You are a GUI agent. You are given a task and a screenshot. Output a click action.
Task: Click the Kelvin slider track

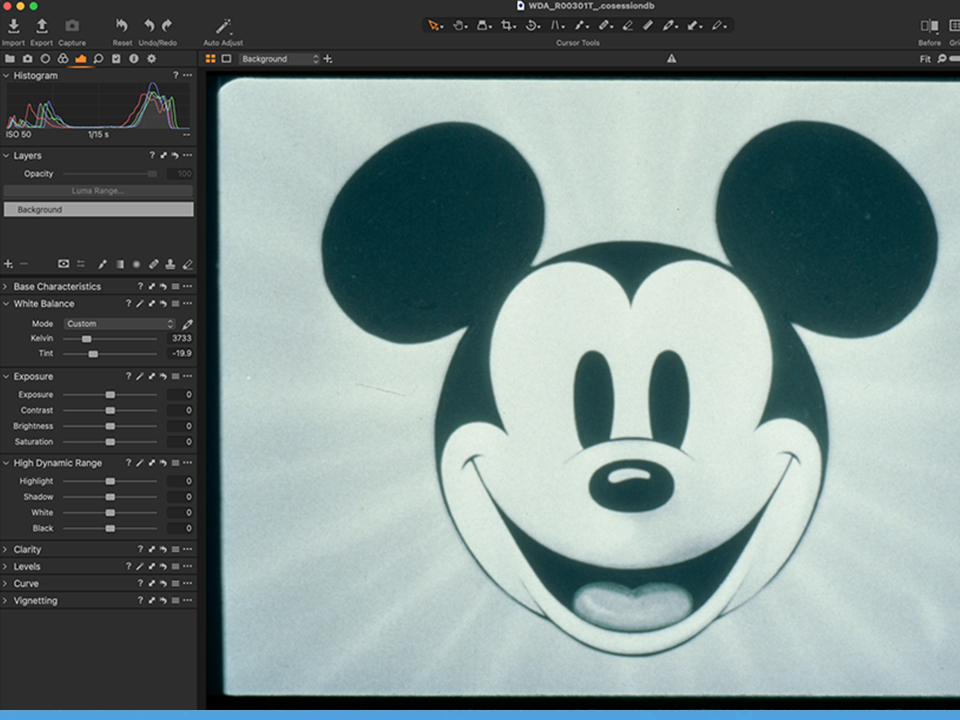click(110, 339)
